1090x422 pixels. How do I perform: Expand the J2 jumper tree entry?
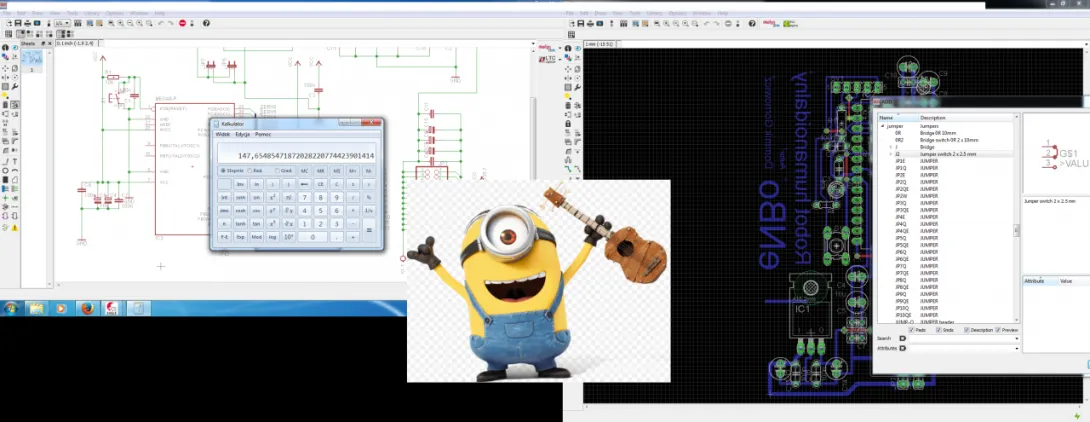[x=891, y=154]
